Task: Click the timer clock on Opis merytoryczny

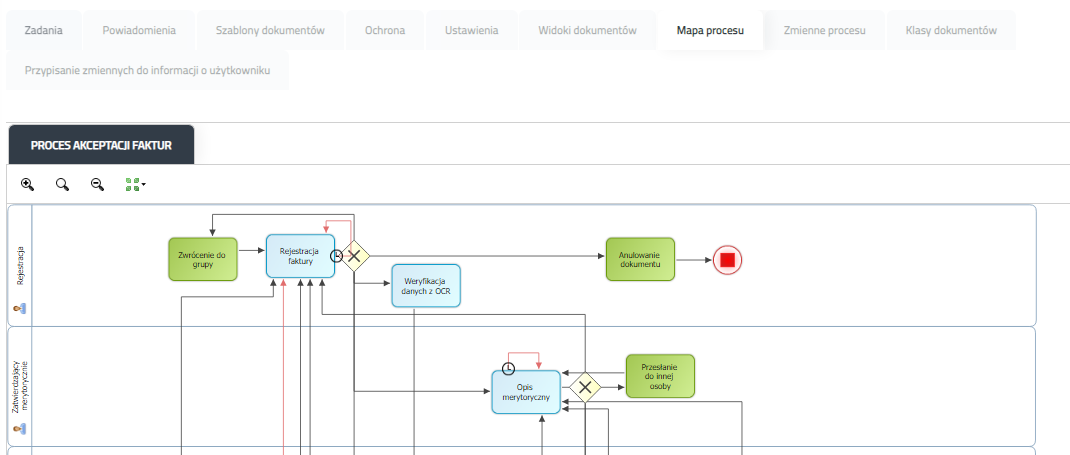Action: coord(508,369)
